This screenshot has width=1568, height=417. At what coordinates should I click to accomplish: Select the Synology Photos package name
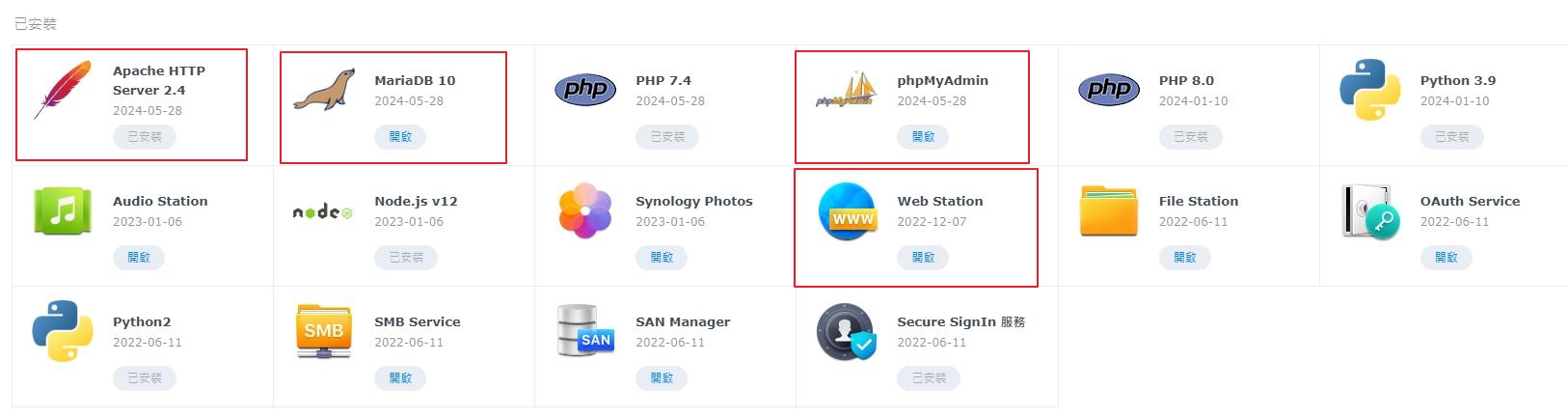pos(694,202)
